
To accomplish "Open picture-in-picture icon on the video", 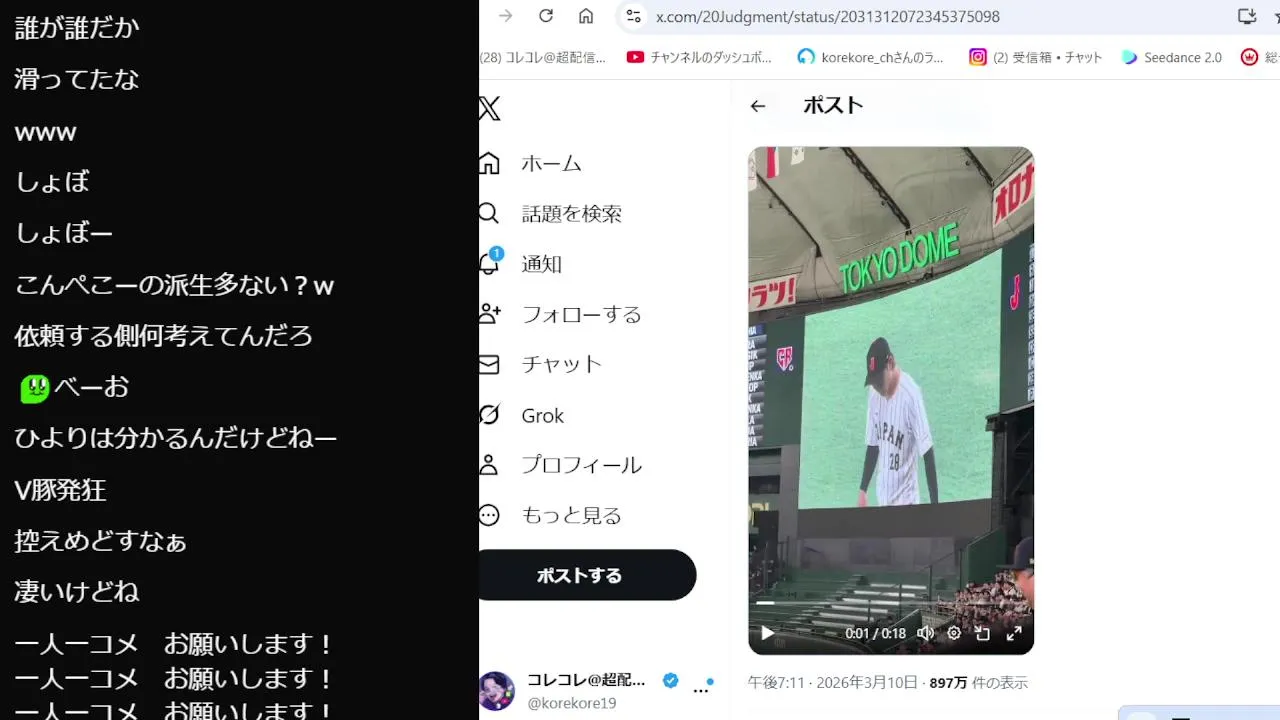I will (x=983, y=633).
